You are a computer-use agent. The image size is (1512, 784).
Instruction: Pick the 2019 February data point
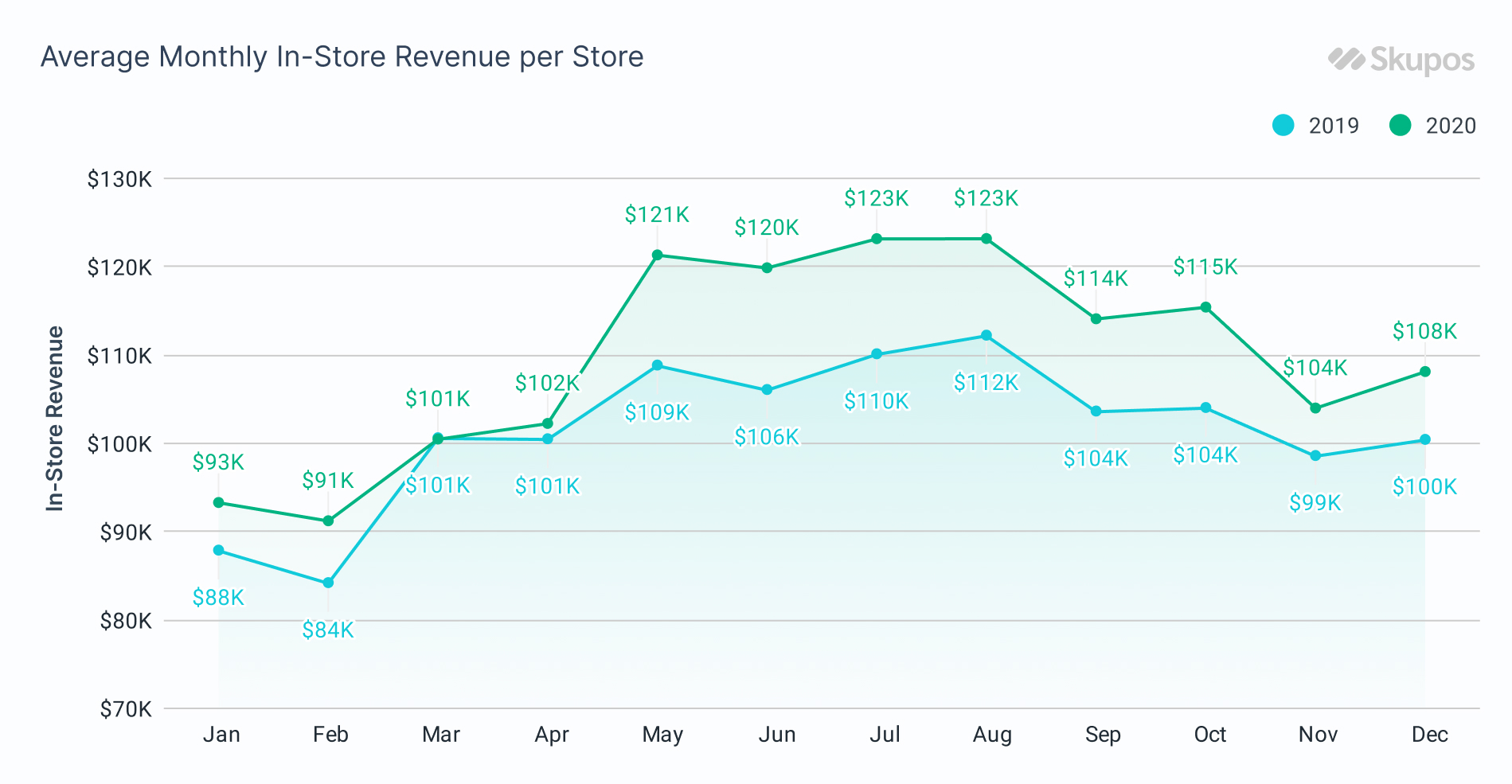click(x=328, y=583)
